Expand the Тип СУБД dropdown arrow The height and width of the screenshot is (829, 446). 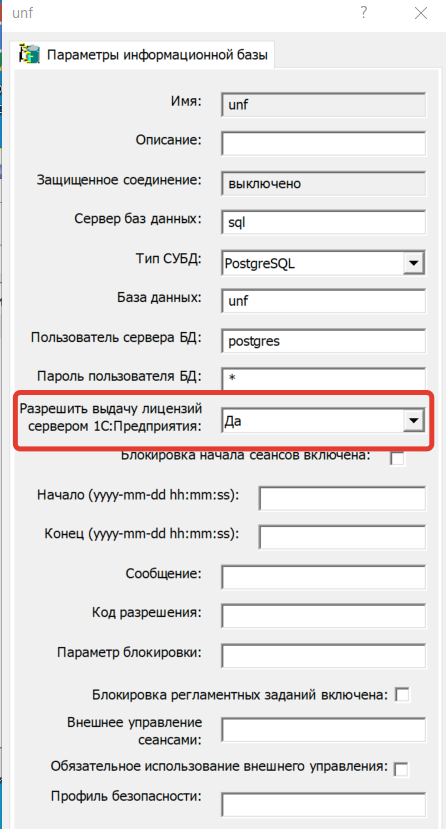tap(414, 263)
